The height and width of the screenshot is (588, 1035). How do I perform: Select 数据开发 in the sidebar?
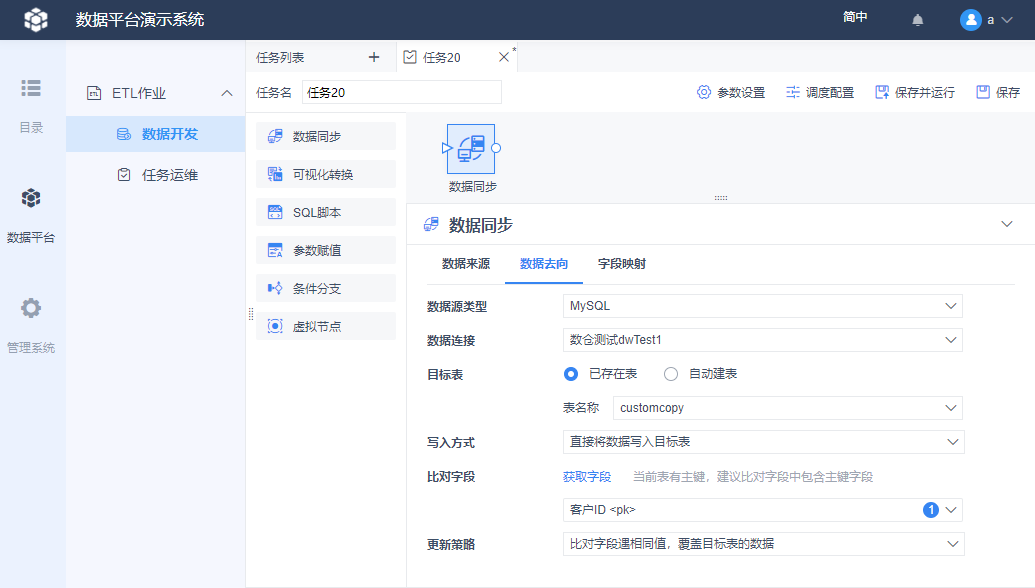(x=156, y=134)
